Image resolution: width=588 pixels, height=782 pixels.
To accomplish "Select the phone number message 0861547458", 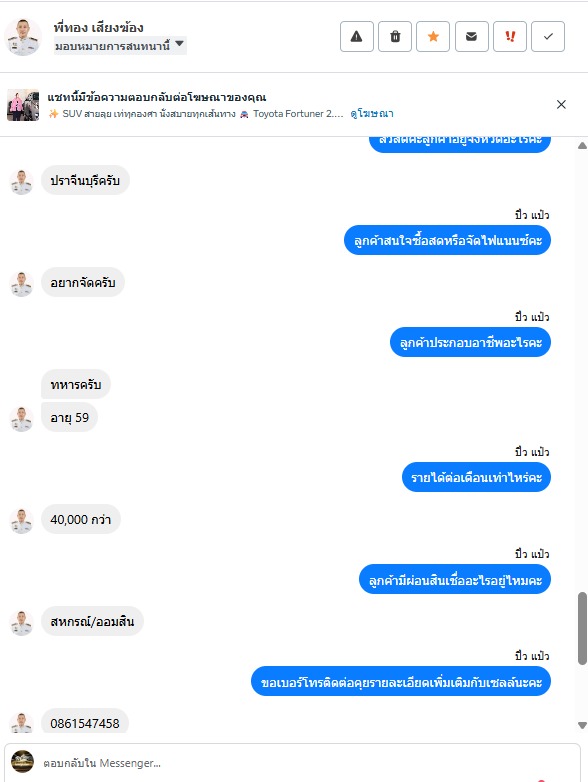I will [85, 723].
